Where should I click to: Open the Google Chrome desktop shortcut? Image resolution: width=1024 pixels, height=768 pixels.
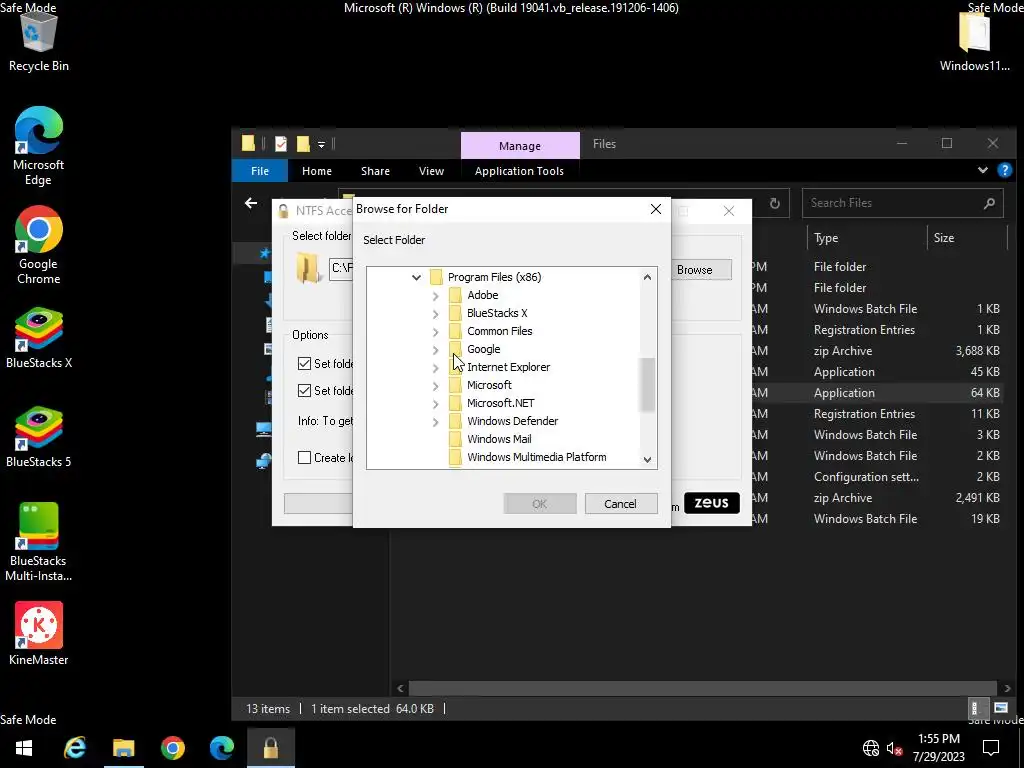point(39,246)
